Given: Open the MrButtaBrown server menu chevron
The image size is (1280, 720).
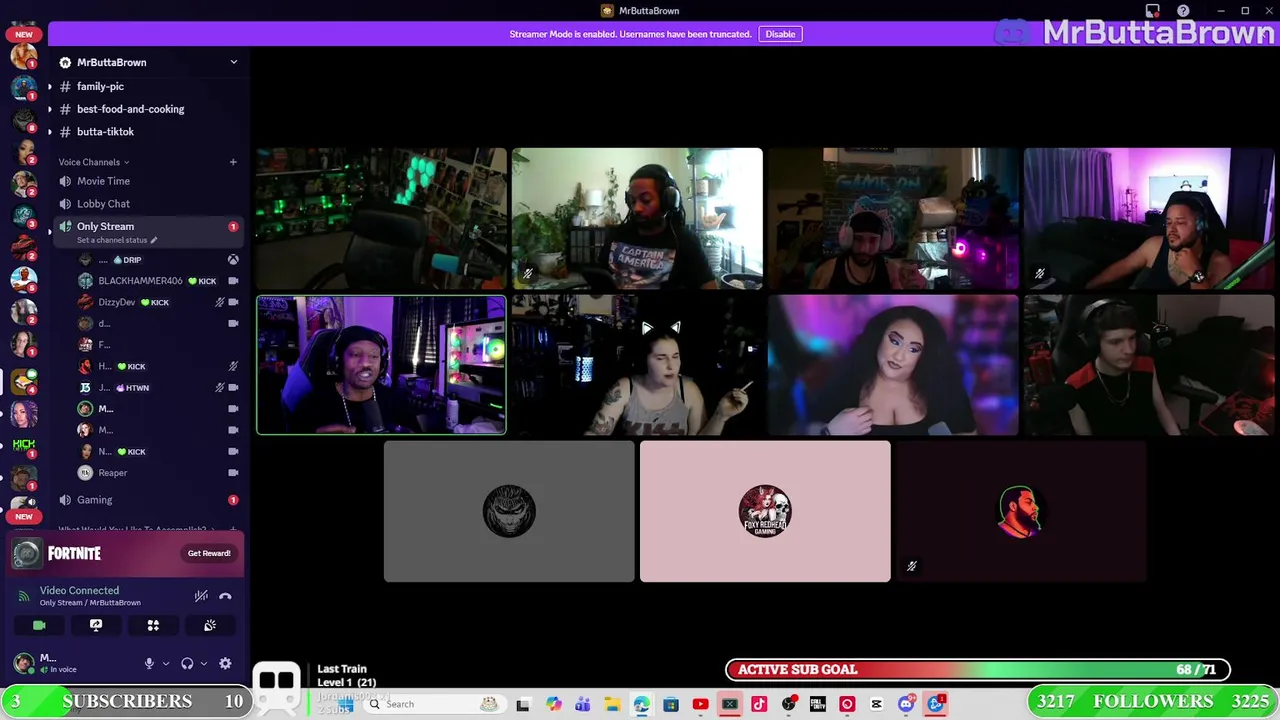Looking at the screenshot, I should pos(234,62).
